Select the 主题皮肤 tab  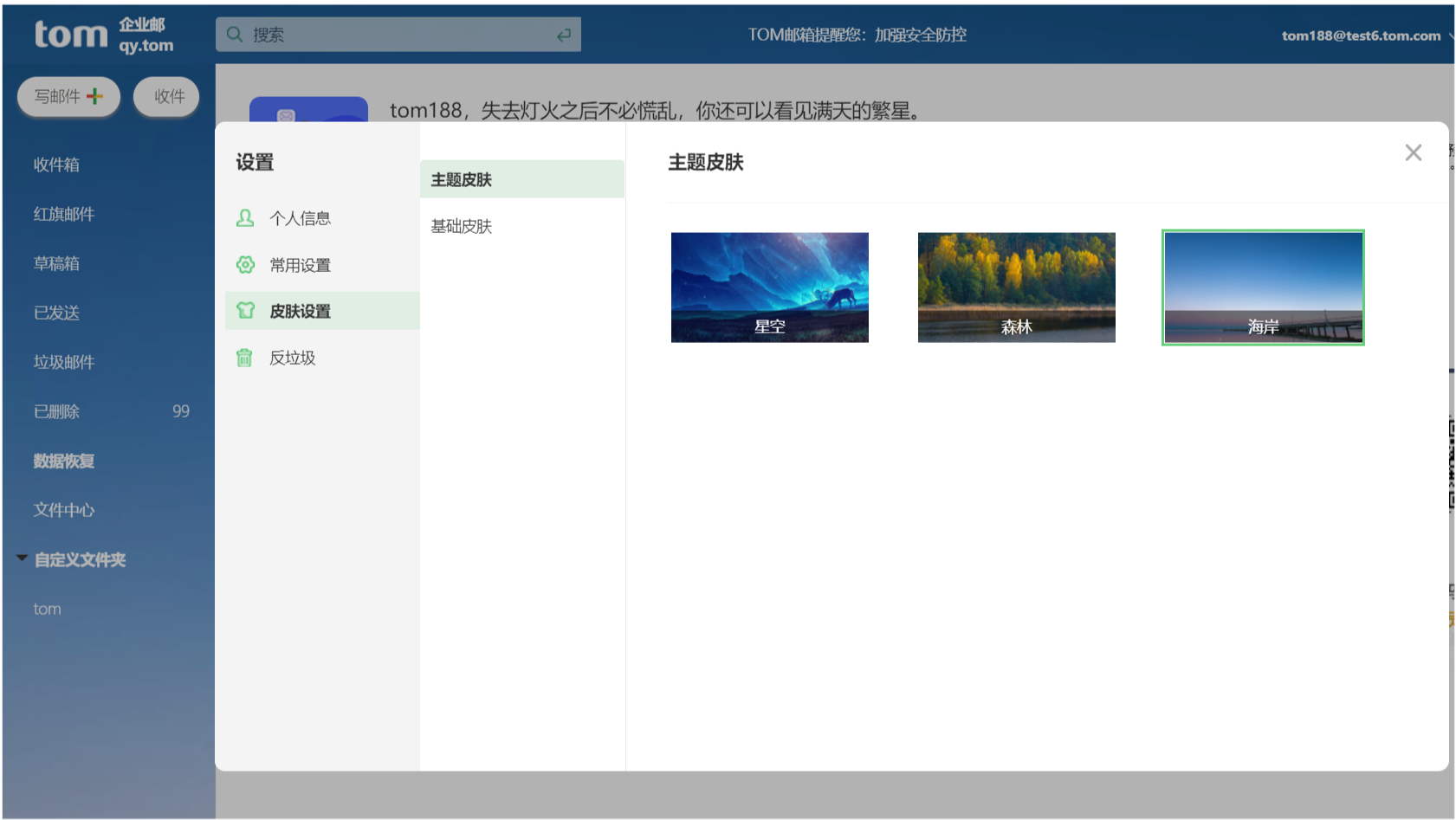[x=462, y=179]
